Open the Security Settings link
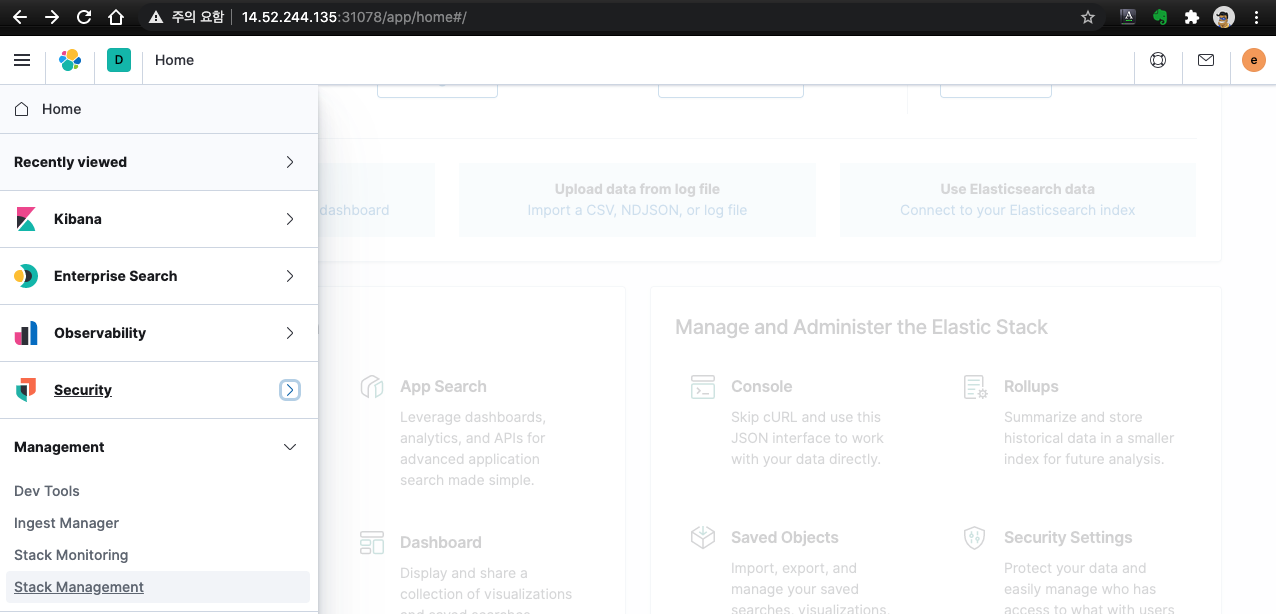The image size is (1276, 614). (x=1068, y=538)
